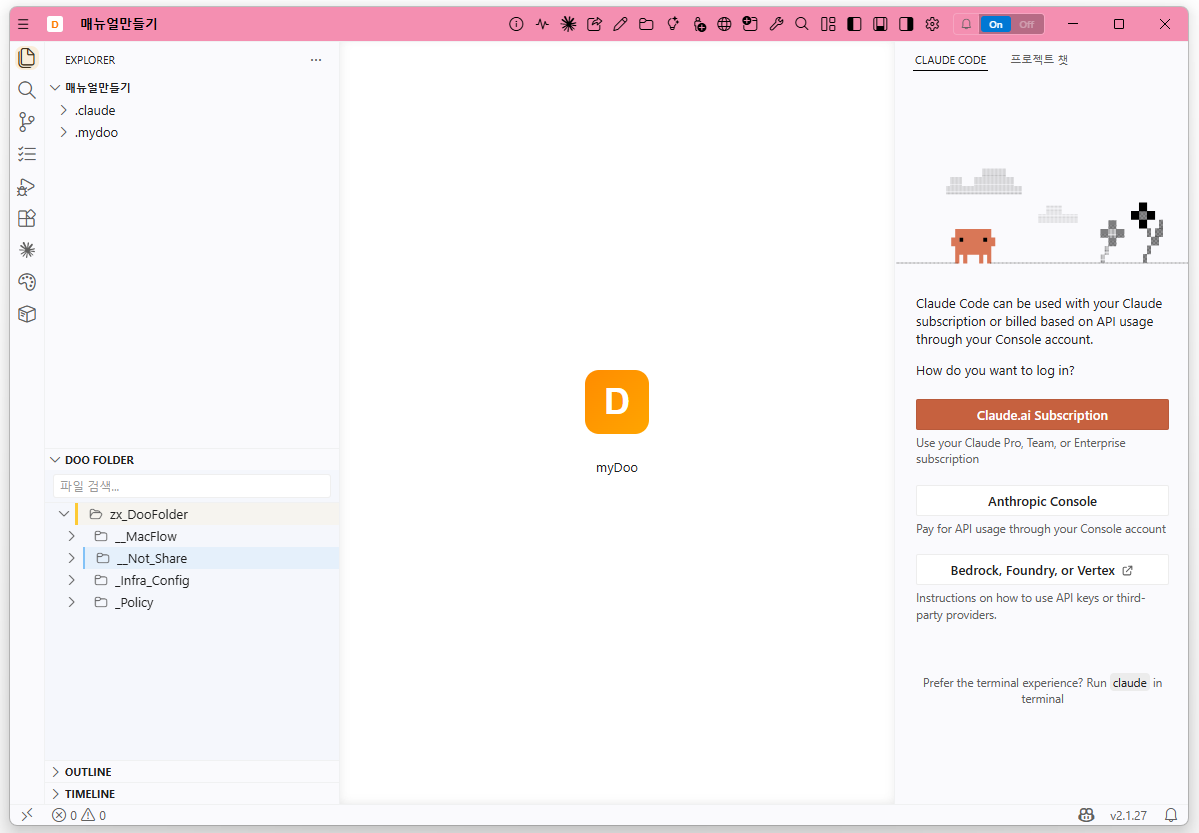1199x833 pixels.
Task: Open the Explorer view in the activity bar
Action: (x=27, y=58)
